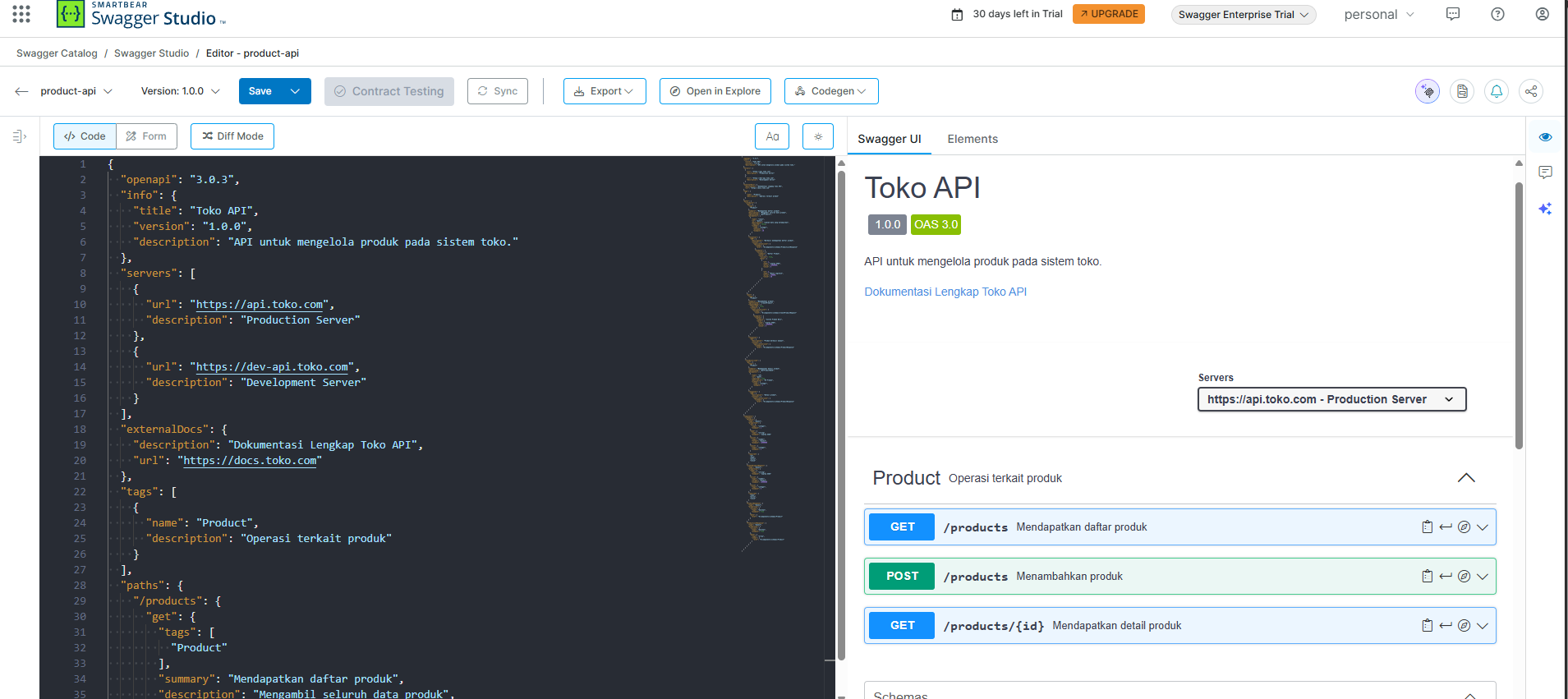This screenshot has height=699, width=1568.
Task: Go to Swagger Studio breadcrumb
Action: [151, 53]
